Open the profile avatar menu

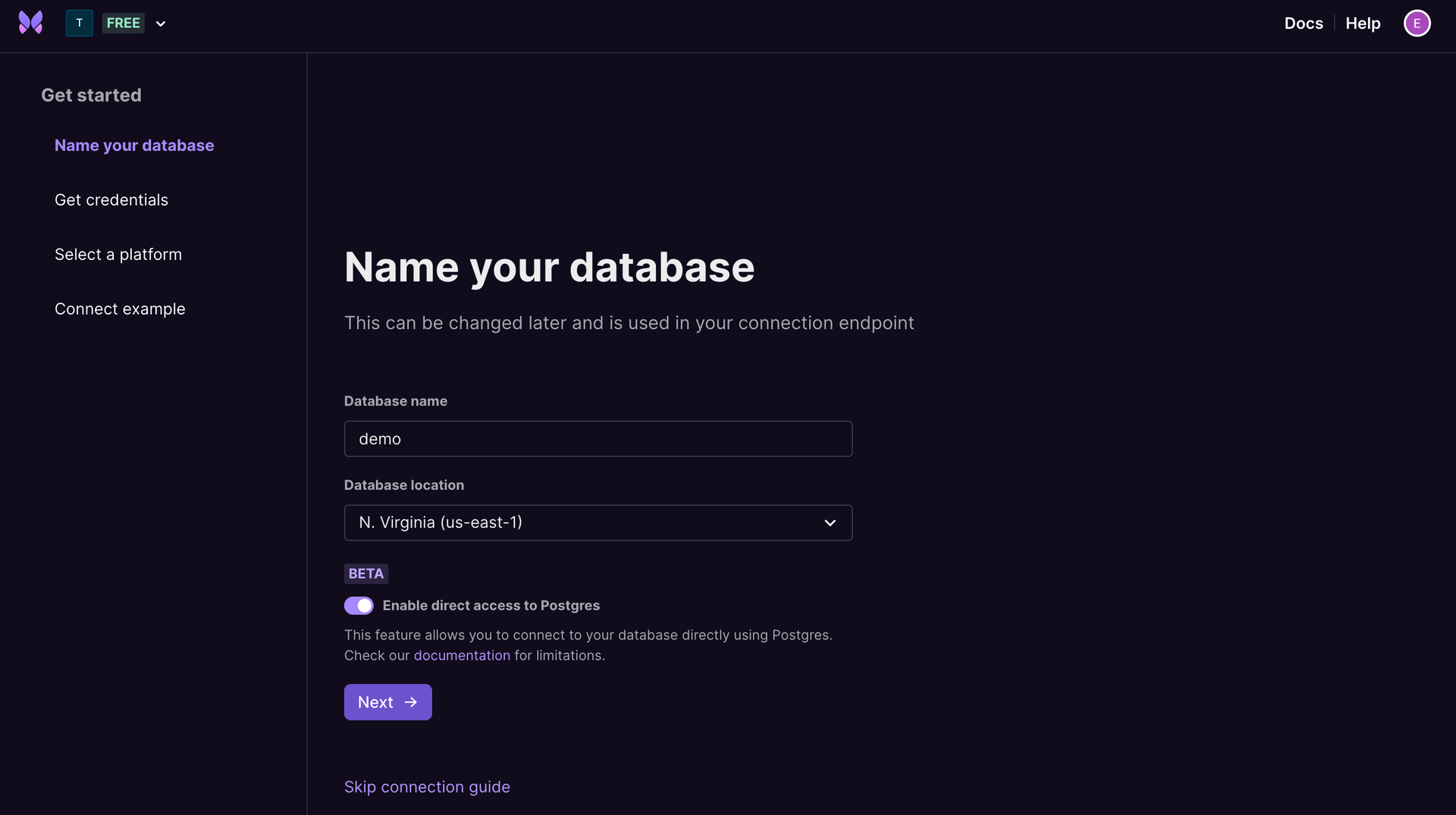(x=1417, y=23)
